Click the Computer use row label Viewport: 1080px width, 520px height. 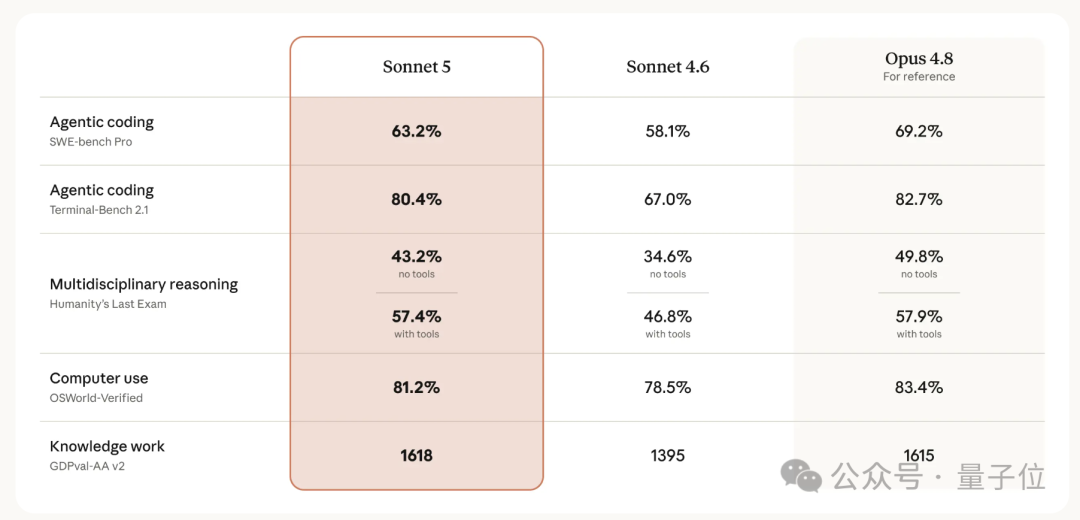pos(98,379)
